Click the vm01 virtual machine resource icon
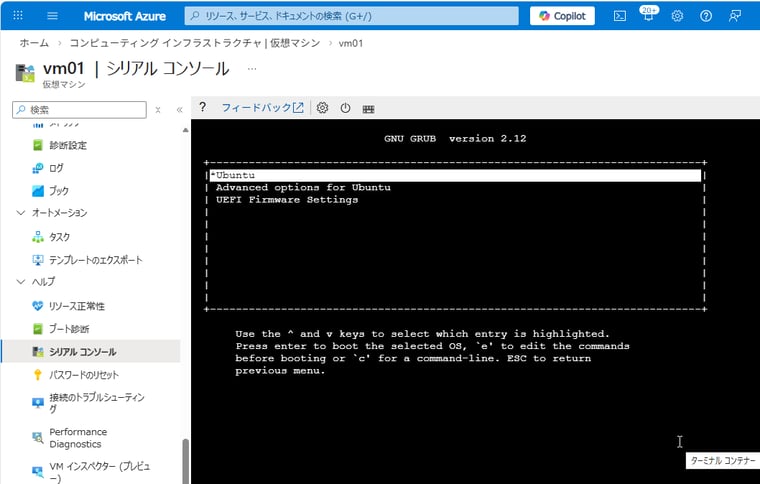This screenshot has width=760, height=484. (25, 73)
